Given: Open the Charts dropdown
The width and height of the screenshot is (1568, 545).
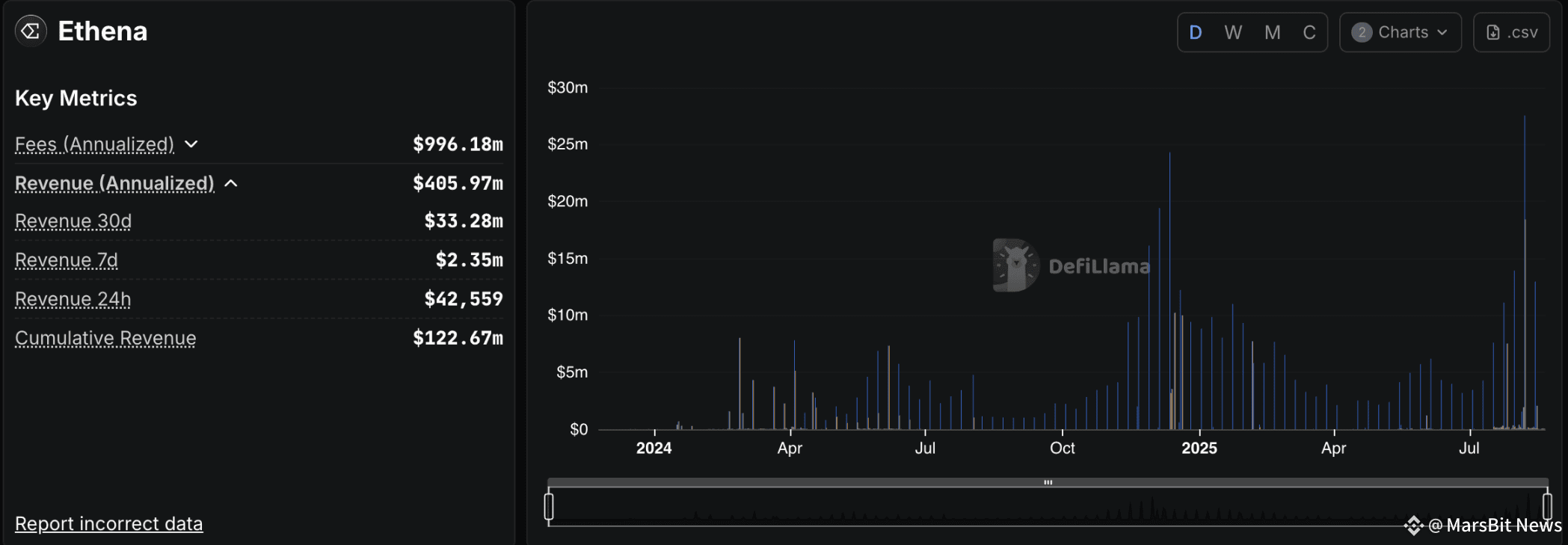Looking at the screenshot, I should pyautogui.click(x=1400, y=32).
